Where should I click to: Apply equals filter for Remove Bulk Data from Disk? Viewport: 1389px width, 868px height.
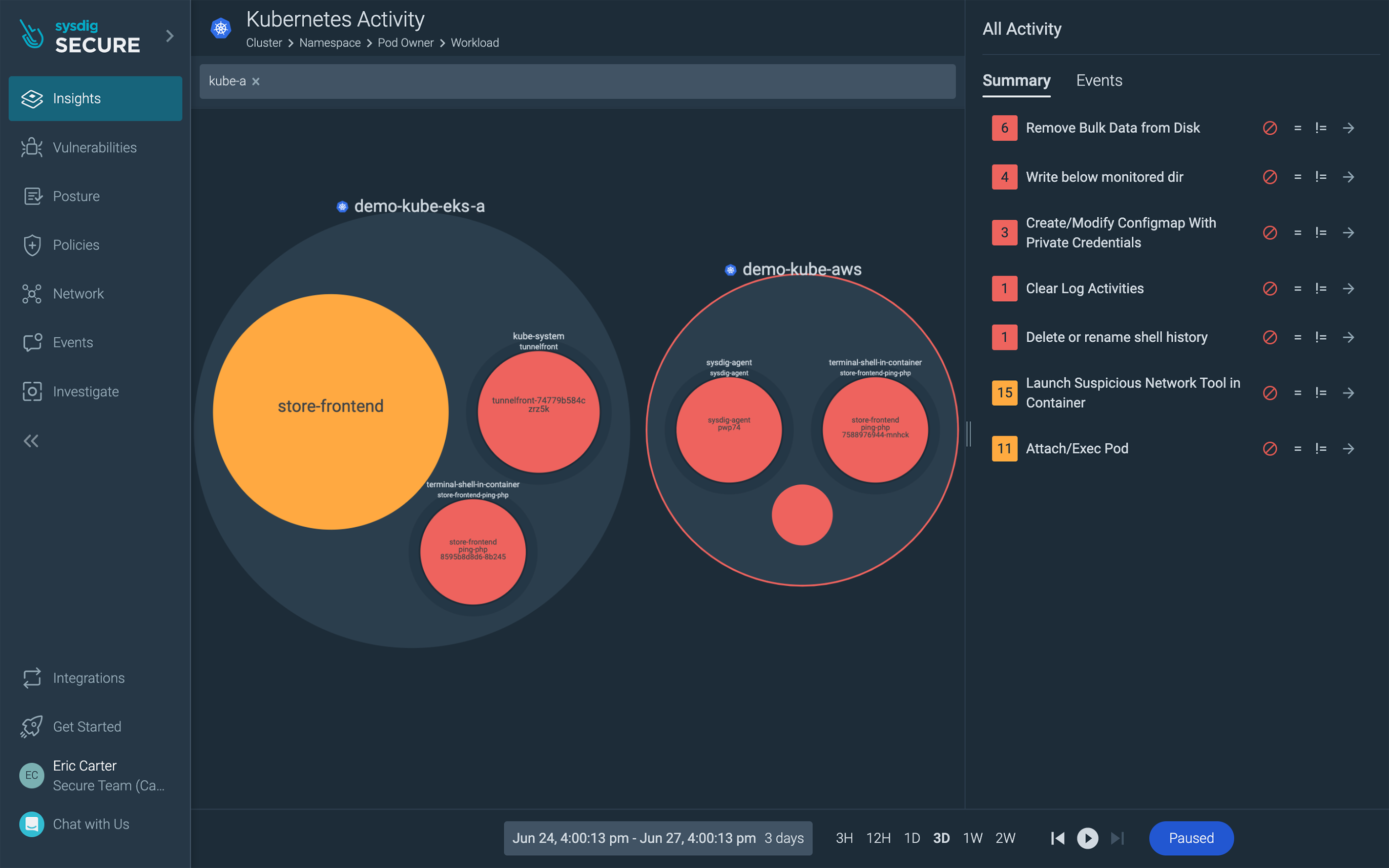[1298, 128]
